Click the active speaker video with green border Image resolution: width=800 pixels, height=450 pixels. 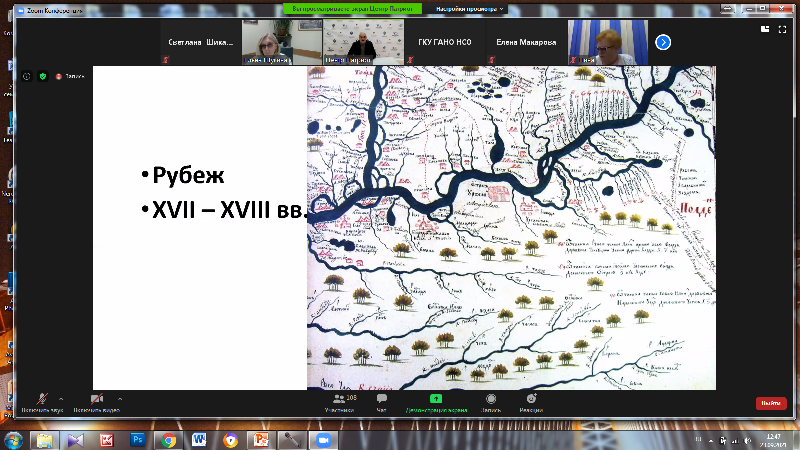(364, 42)
